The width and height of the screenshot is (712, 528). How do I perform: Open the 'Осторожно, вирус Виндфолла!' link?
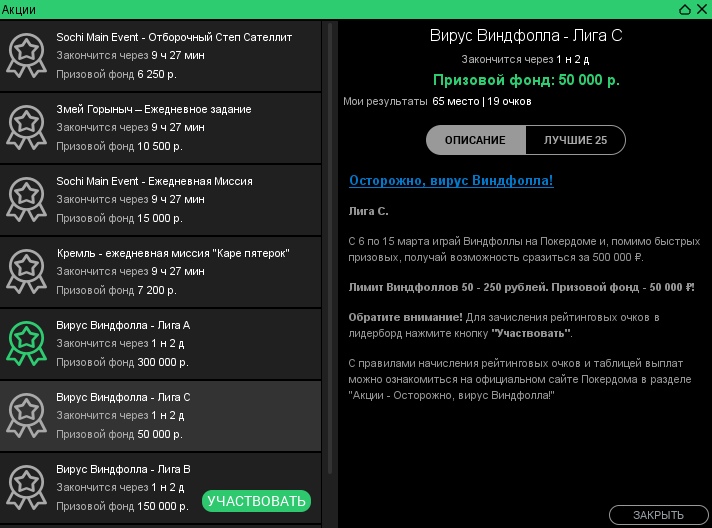[x=451, y=181]
